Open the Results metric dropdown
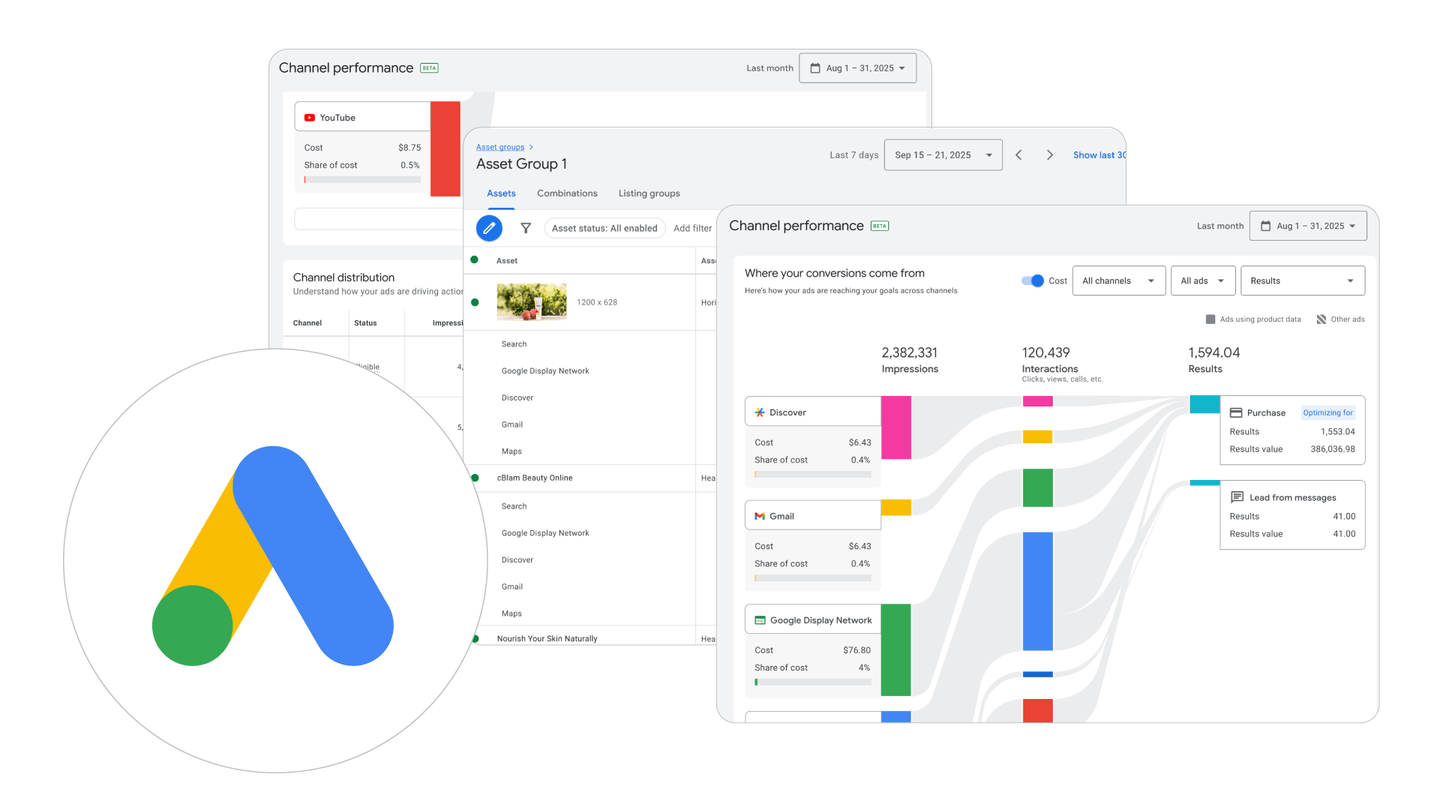This screenshot has height=810, width=1440. click(x=1302, y=281)
